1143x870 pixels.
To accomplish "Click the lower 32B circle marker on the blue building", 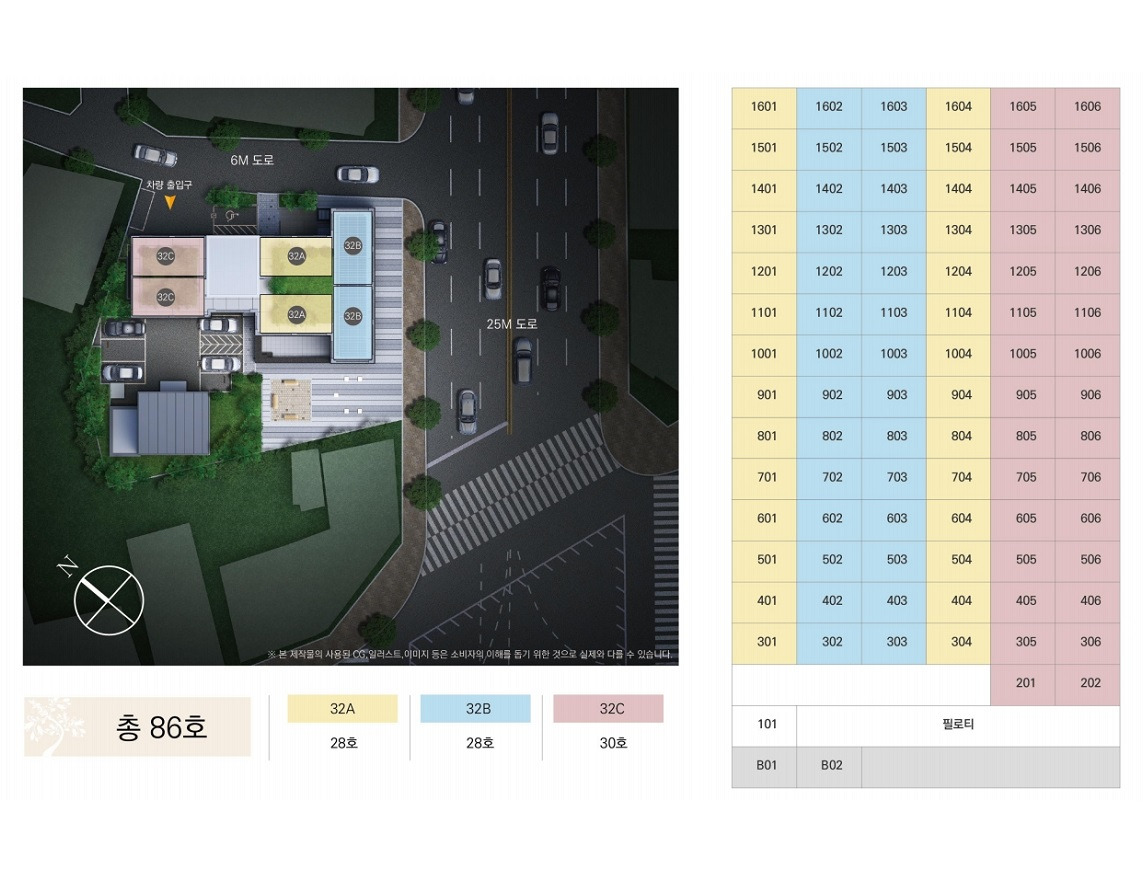I will [x=353, y=316].
